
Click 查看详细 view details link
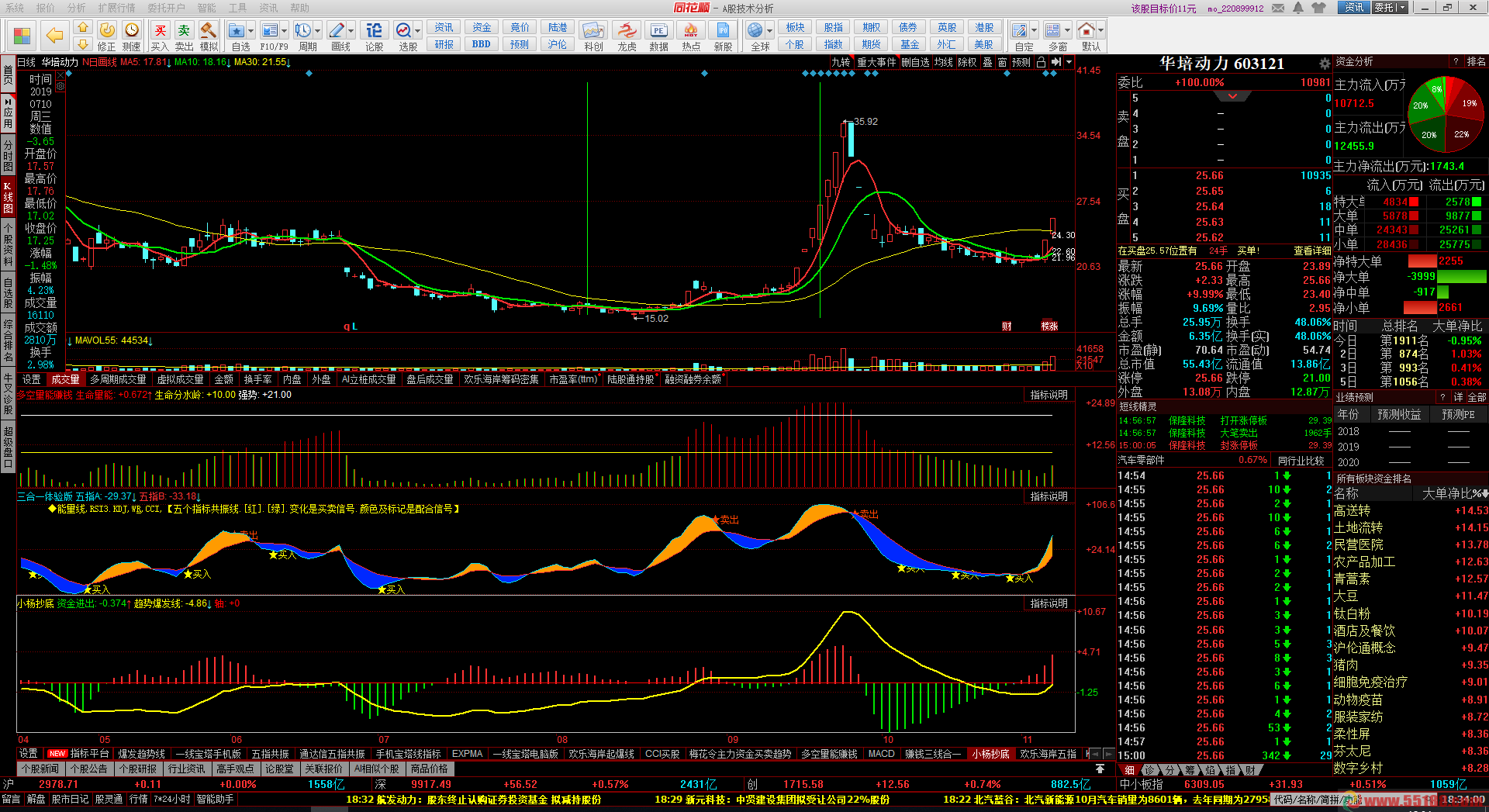click(x=1311, y=251)
